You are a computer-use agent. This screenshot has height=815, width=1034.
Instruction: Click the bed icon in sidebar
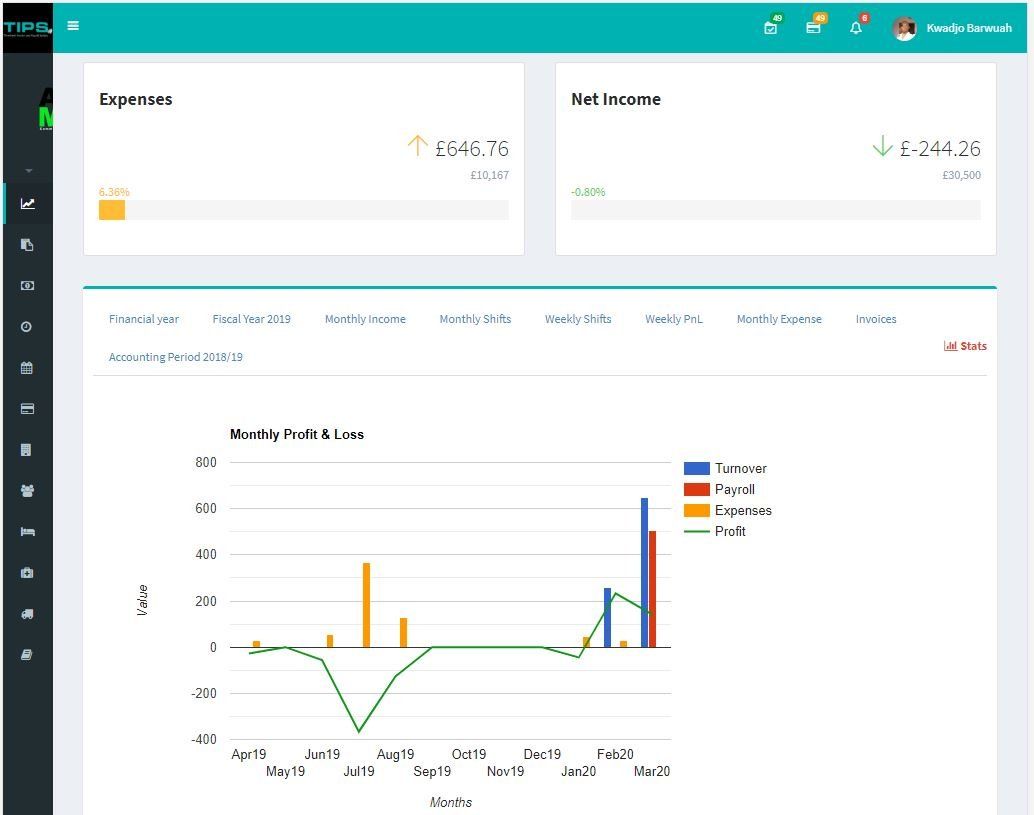pyautogui.click(x=27, y=532)
